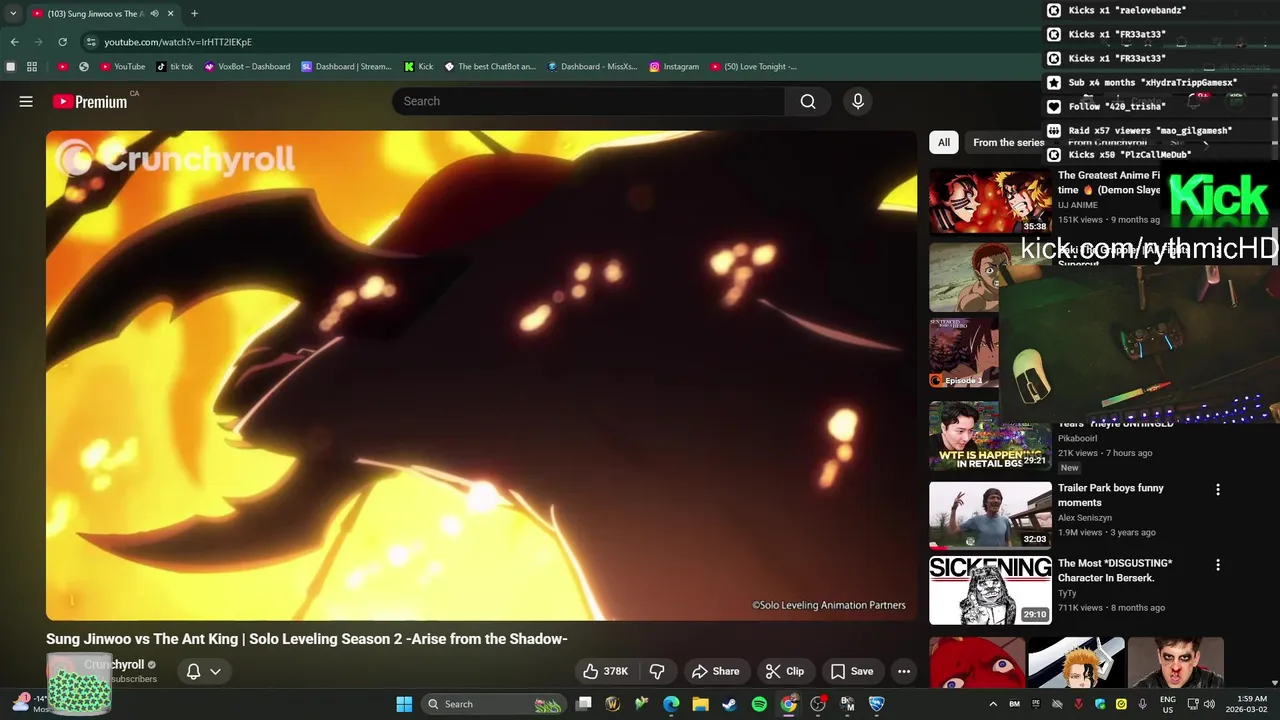Open a new browser tab with plus
This screenshot has height=720, width=1280.
pyautogui.click(x=194, y=13)
